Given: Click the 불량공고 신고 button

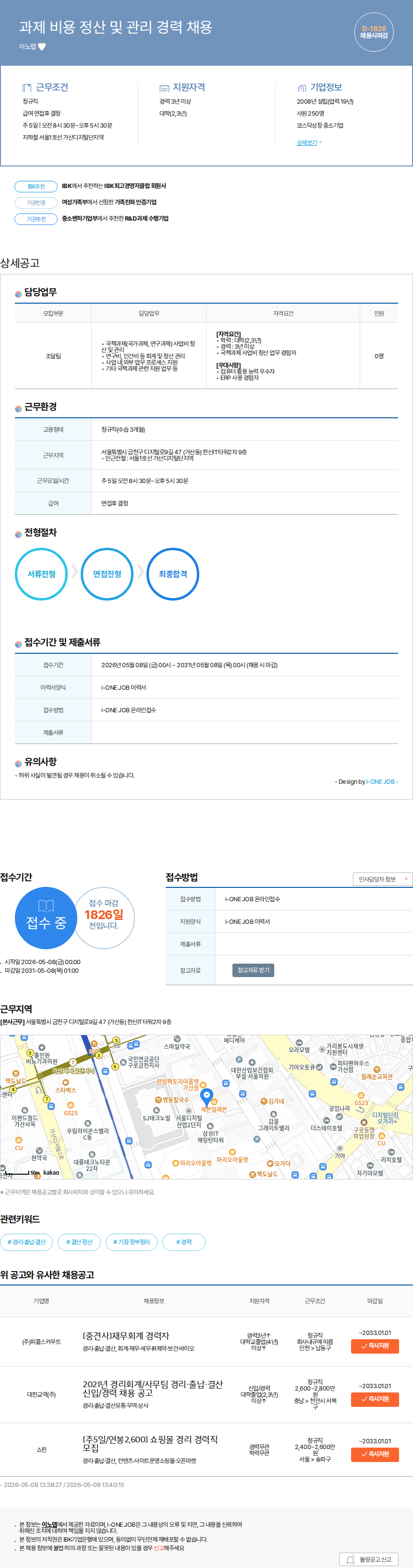Looking at the screenshot, I should point(369,1559).
